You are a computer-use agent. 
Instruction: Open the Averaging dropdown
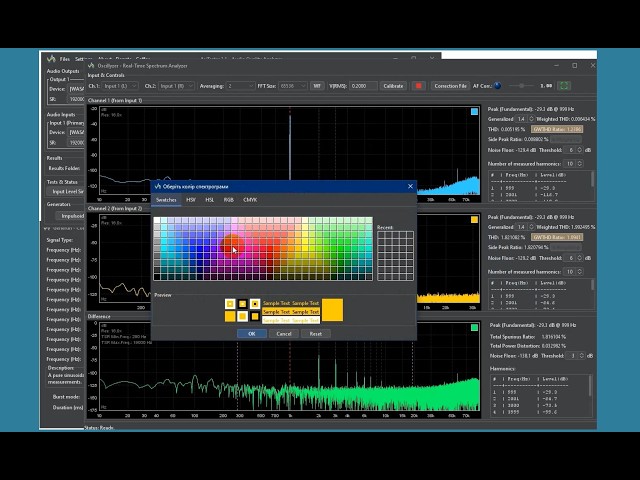coord(240,86)
